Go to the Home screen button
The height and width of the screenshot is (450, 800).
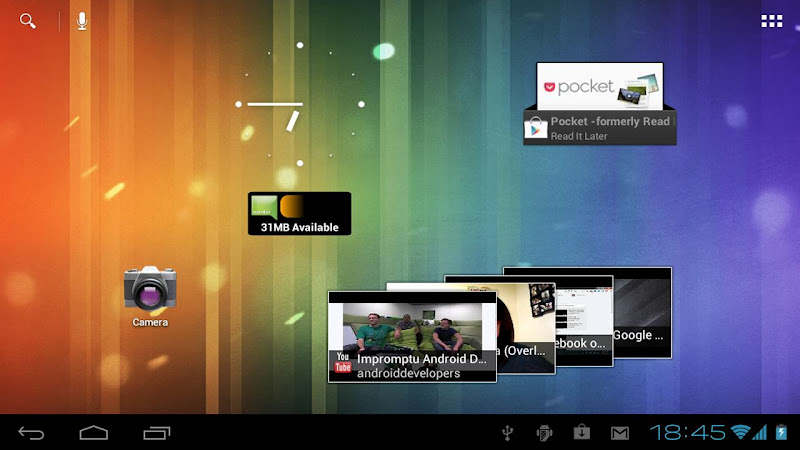click(94, 433)
